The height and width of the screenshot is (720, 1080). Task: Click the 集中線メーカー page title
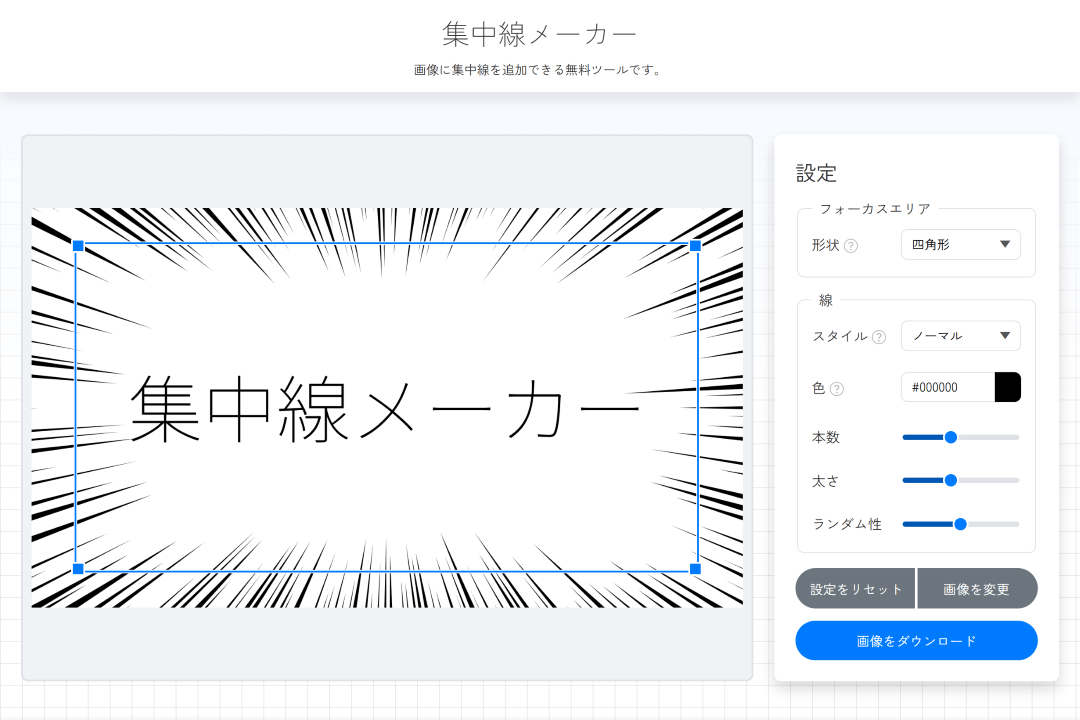coord(540,33)
